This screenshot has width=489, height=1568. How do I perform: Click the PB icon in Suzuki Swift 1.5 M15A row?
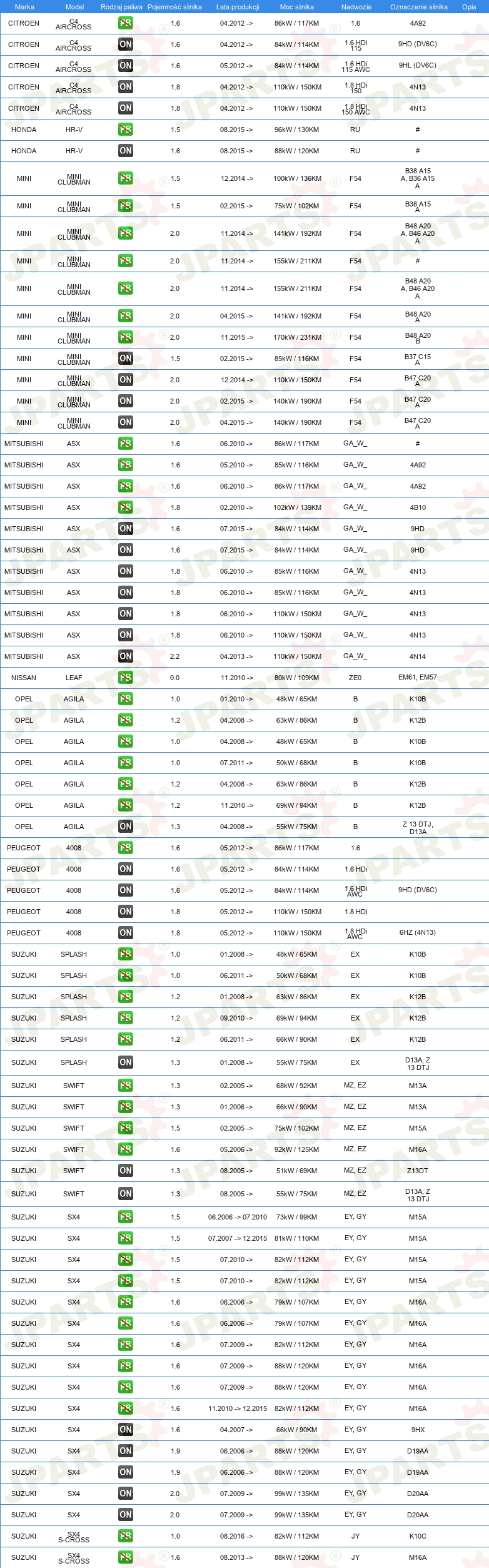125,1128
